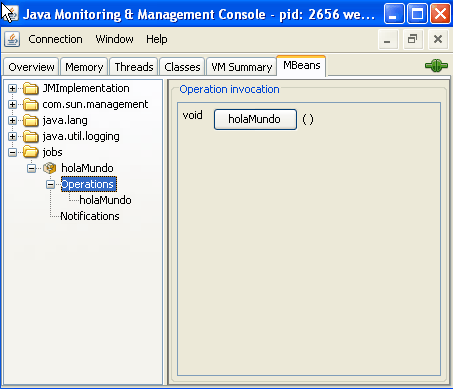This screenshot has width=453, height=389.
Task: Click the void return type text
Action: pyautogui.click(x=192, y=115)
